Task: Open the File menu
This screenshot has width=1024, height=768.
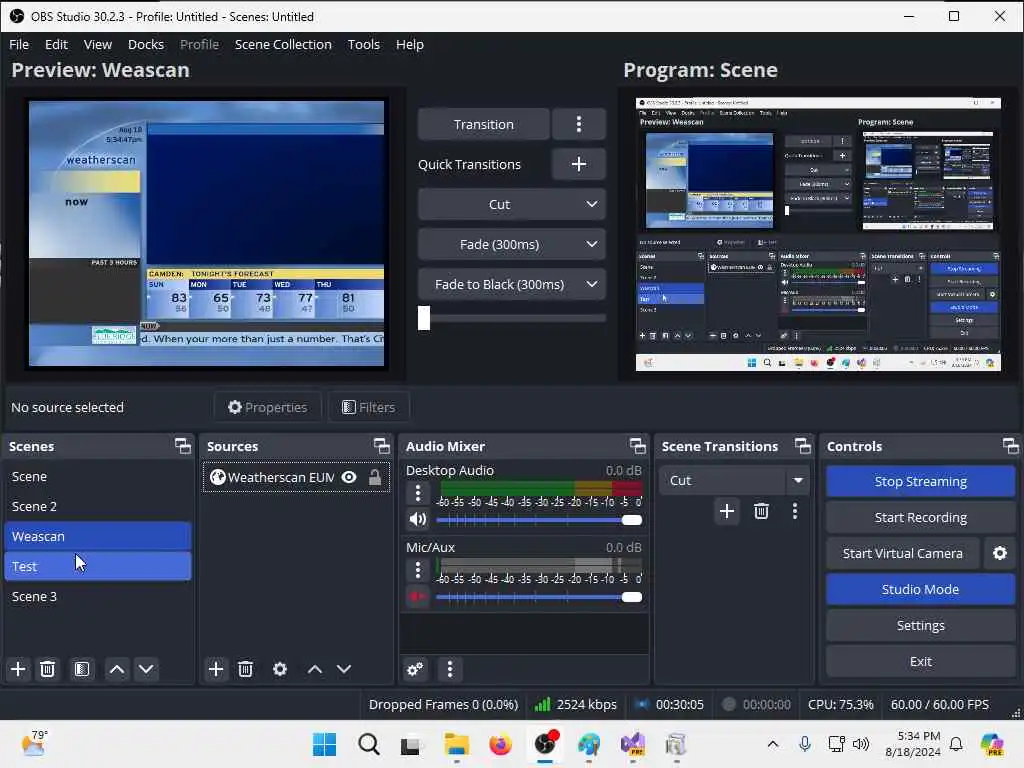Action: click(x=19, y=44)
